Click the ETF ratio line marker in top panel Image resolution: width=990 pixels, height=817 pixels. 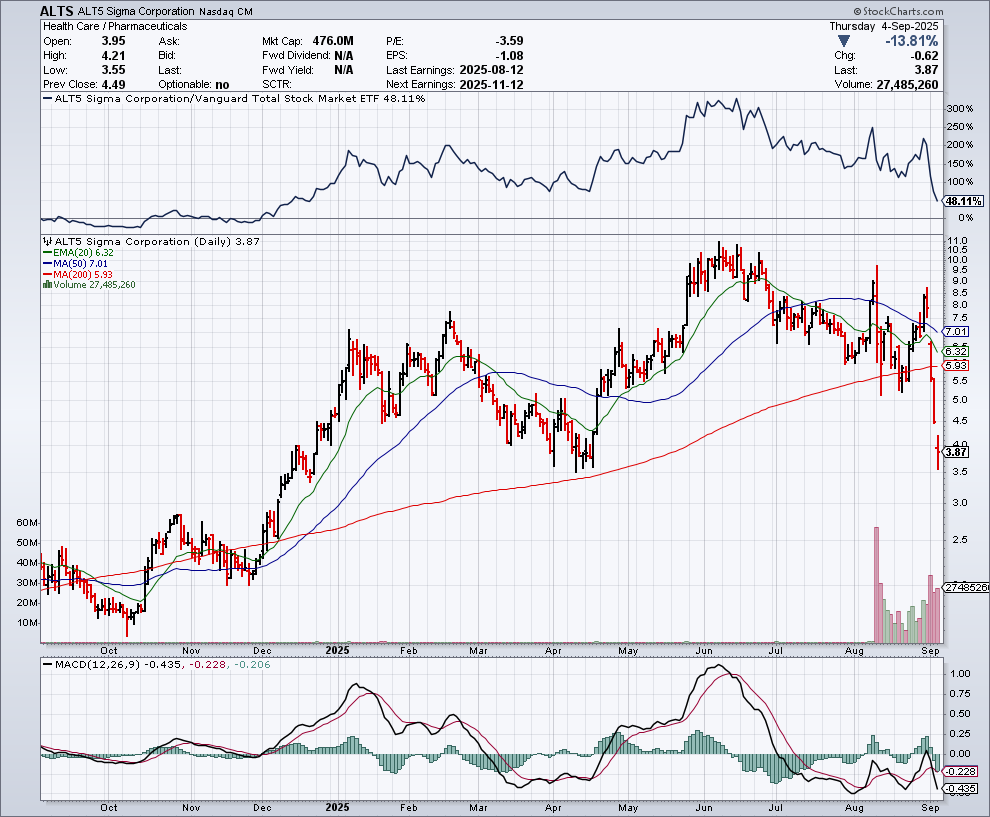[x=47, y=98]
